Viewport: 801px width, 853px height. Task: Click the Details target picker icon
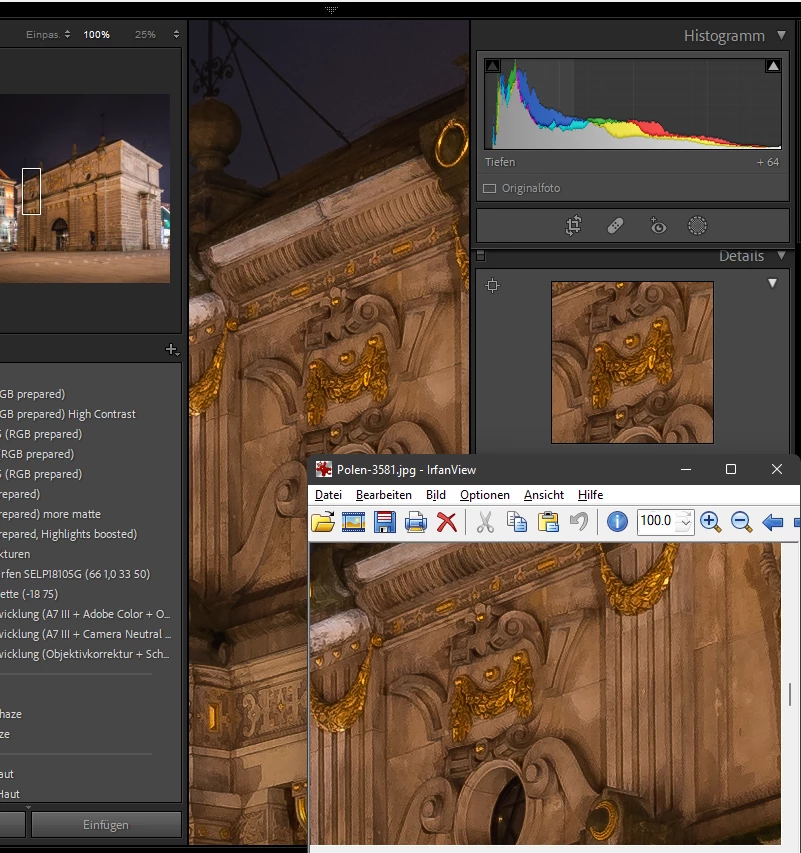[x=492, y=286]
